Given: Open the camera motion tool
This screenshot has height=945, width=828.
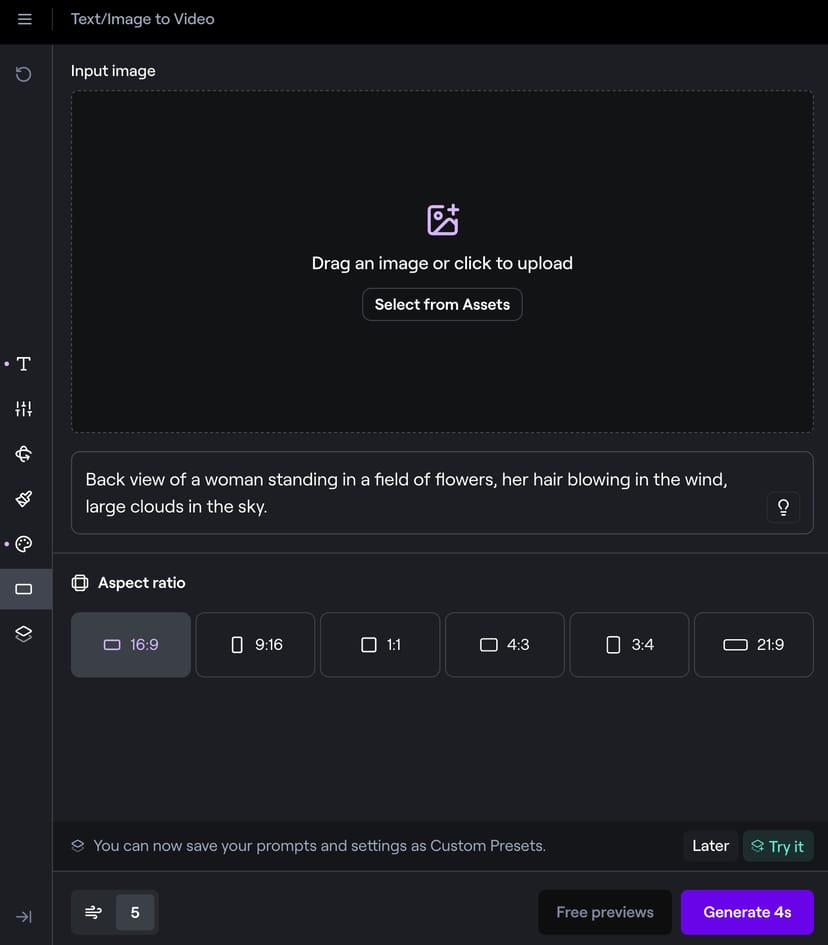Looking at the screenshot, I should coord(24,454).
